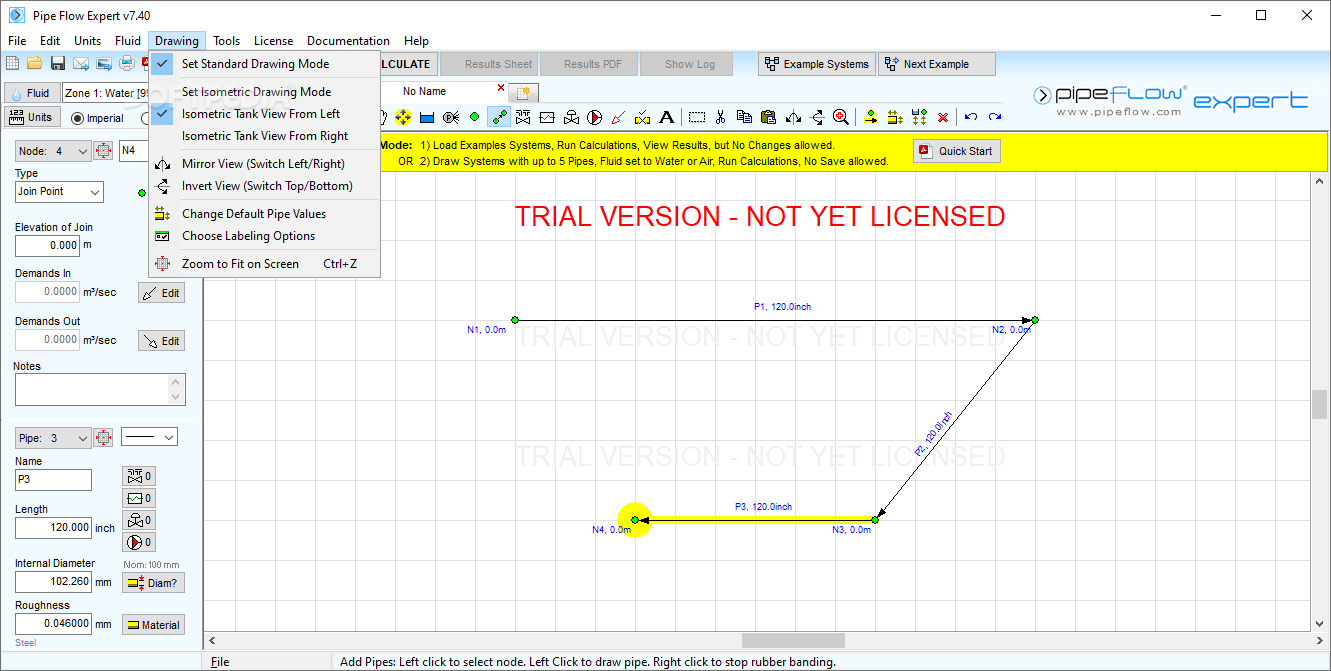Choose Isometric Tank View From Right
Screen dimensions: 1331x671
pos(264,136)
